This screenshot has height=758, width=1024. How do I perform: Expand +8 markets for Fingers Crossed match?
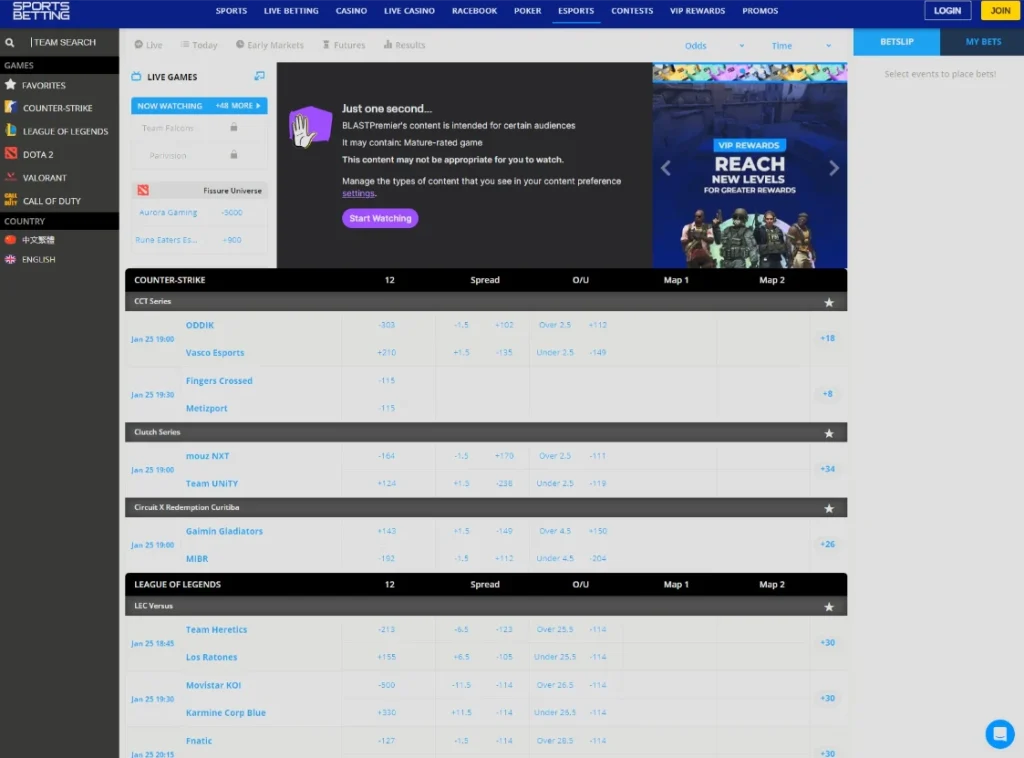pyautogui.click(x=827, y=394)
